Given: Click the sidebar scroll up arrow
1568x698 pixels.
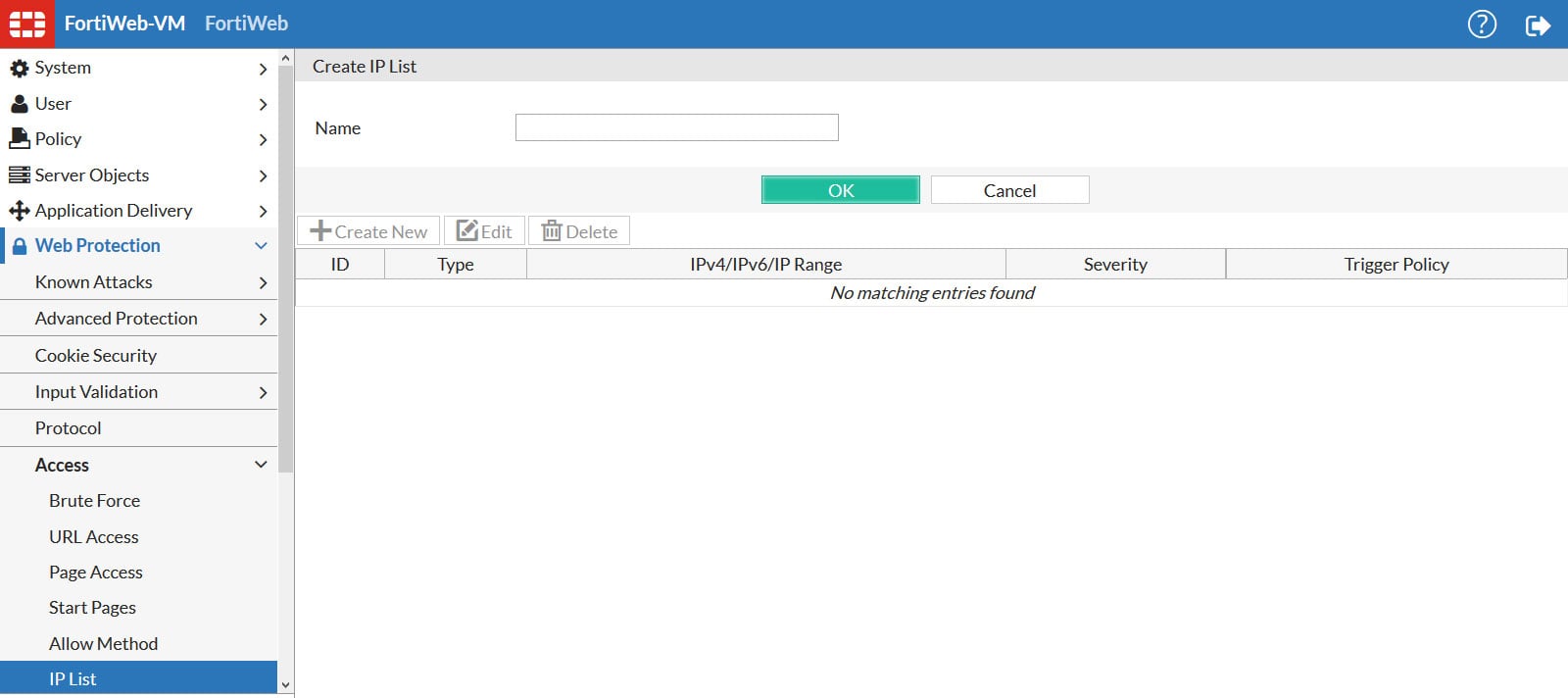Looking at the screenshot, I should (x=285, y=58).
